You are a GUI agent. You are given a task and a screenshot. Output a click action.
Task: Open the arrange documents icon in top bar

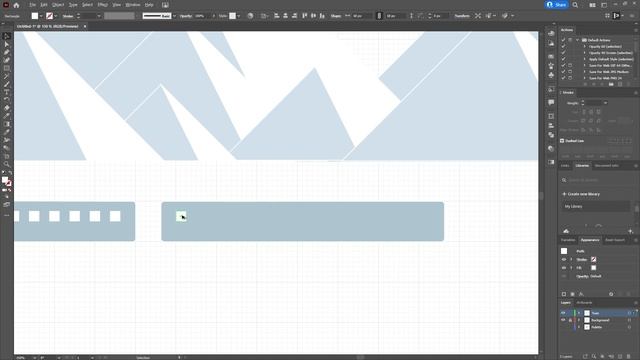[x=592, y=5]
